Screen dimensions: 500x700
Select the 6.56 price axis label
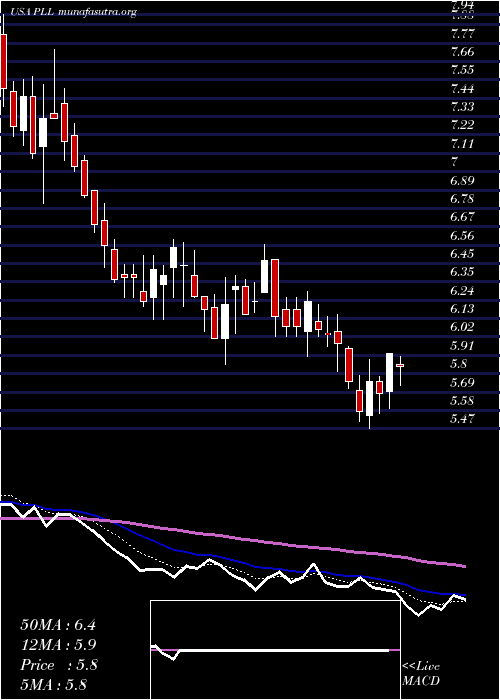click(462, 235)
